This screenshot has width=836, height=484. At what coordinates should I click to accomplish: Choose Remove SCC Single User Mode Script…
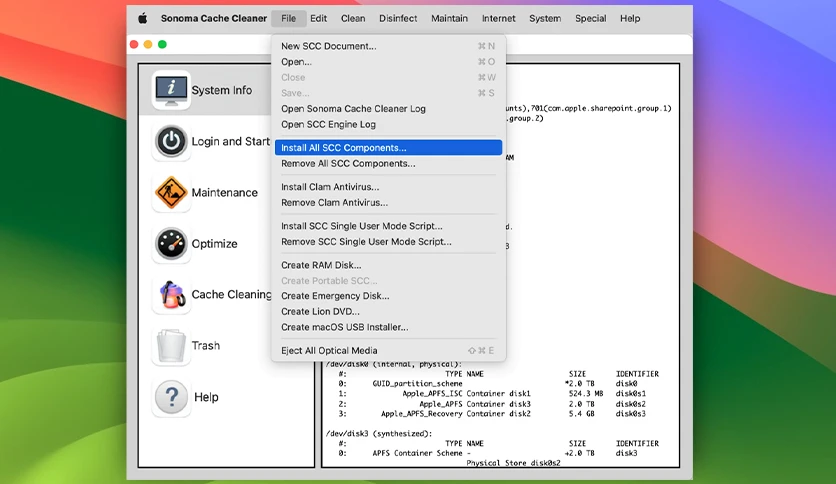pyautogui.click(x=388, y=241)
